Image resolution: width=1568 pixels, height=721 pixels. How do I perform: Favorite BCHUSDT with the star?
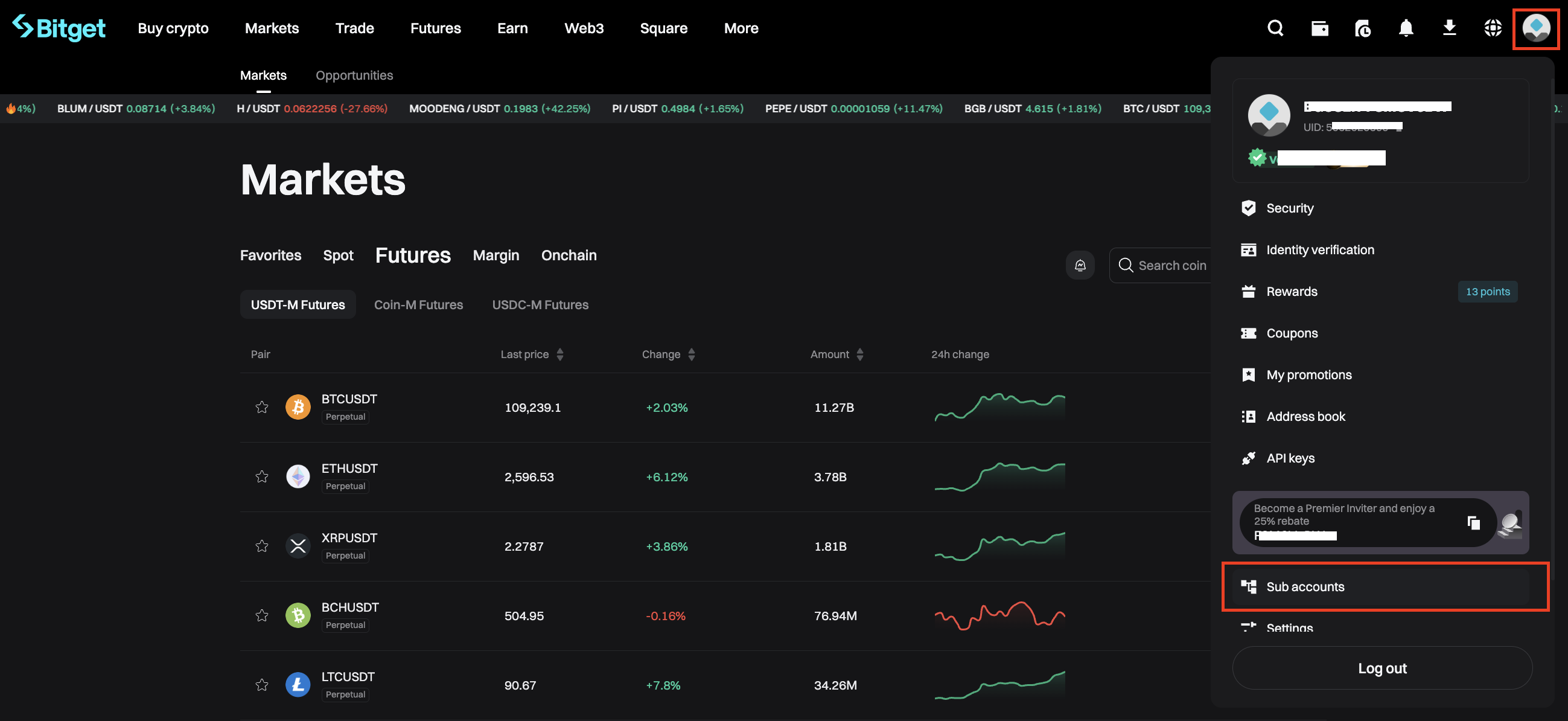tap(262, 616)
